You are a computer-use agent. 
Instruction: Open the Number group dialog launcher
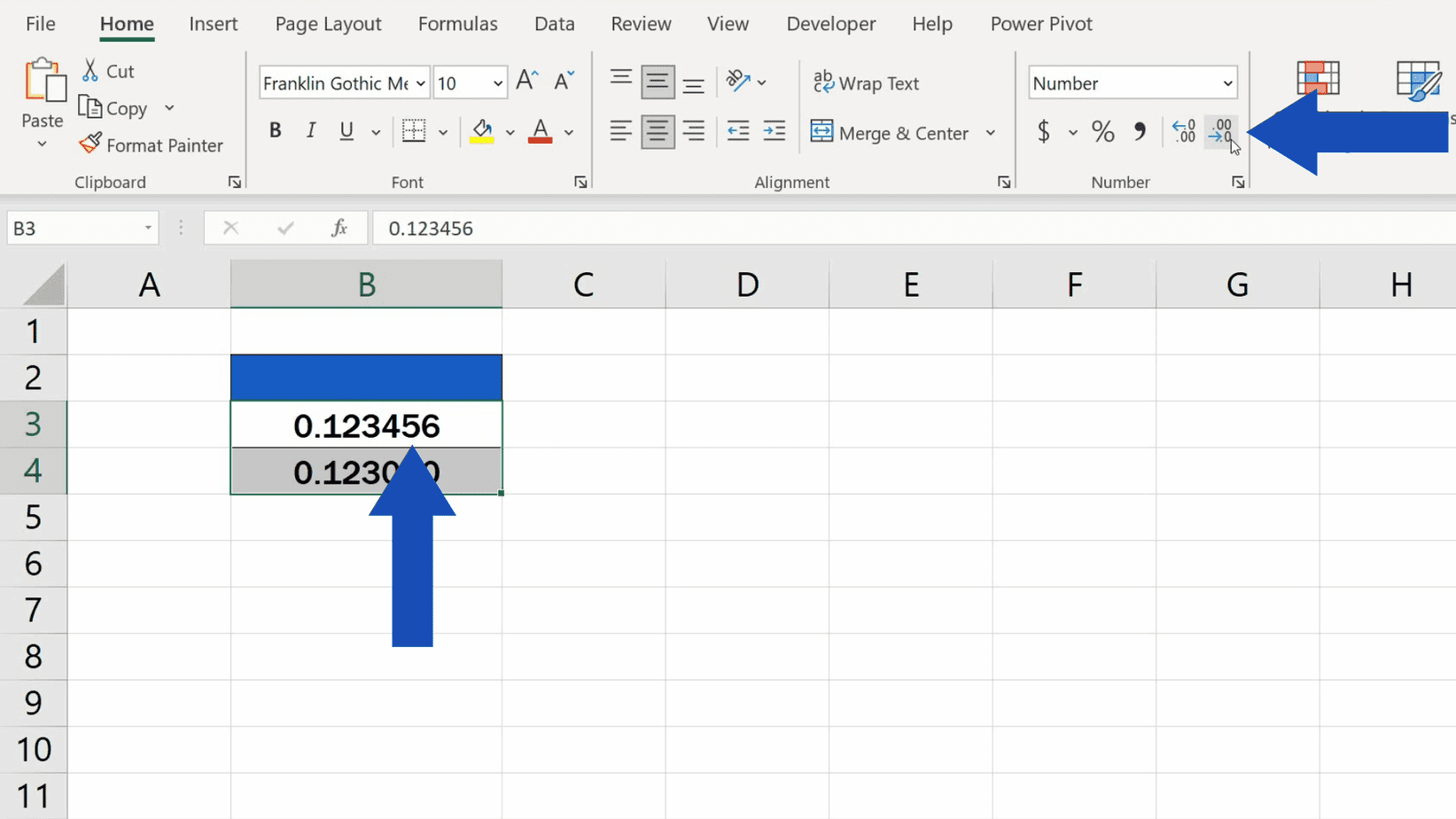(1238, 182)
